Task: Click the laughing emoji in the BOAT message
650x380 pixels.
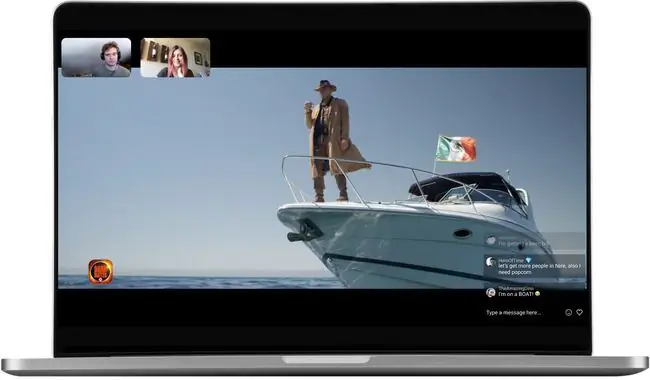Action: [x=537, y=294]
